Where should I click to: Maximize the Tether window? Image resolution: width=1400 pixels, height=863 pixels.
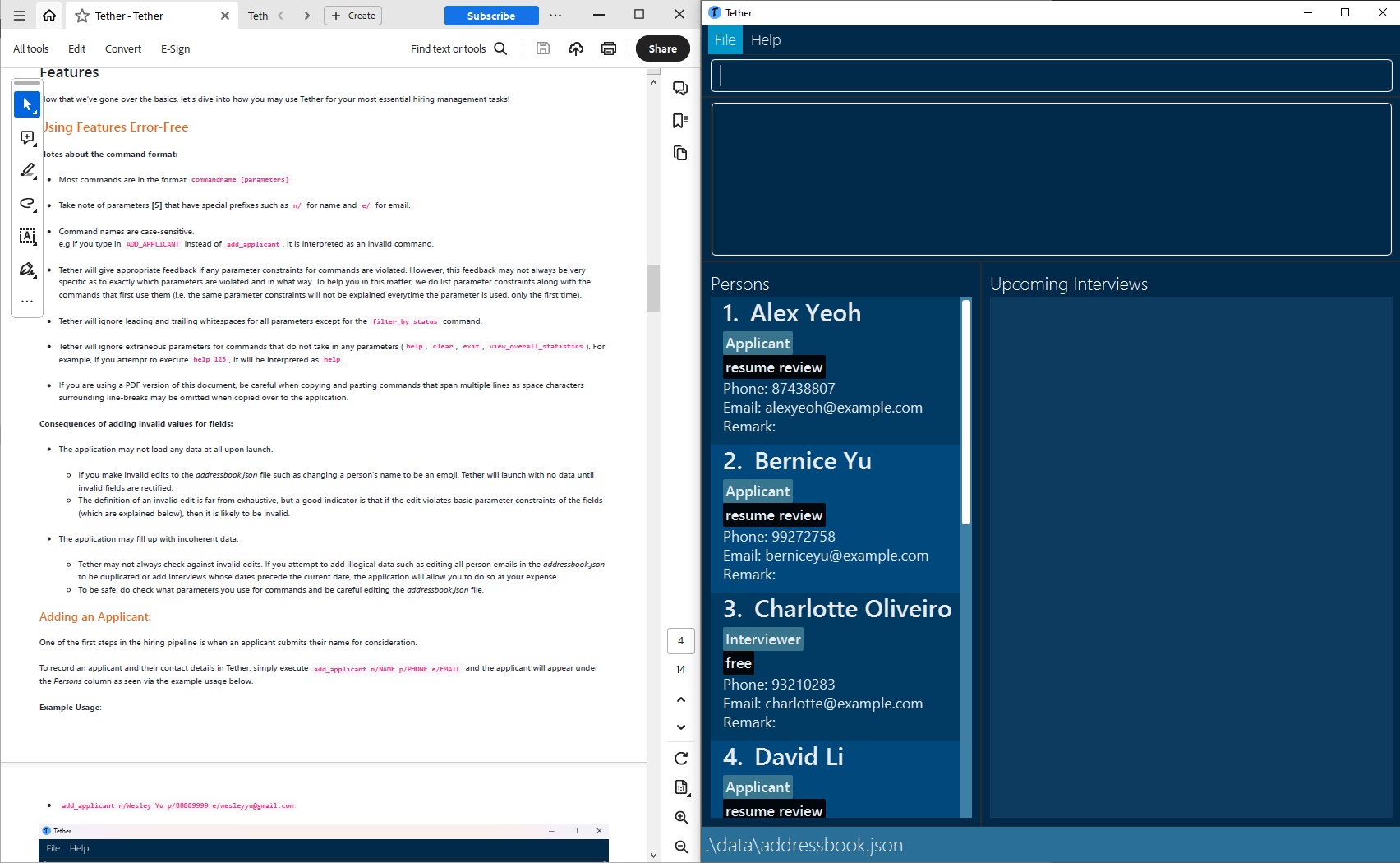point(1345,12)
